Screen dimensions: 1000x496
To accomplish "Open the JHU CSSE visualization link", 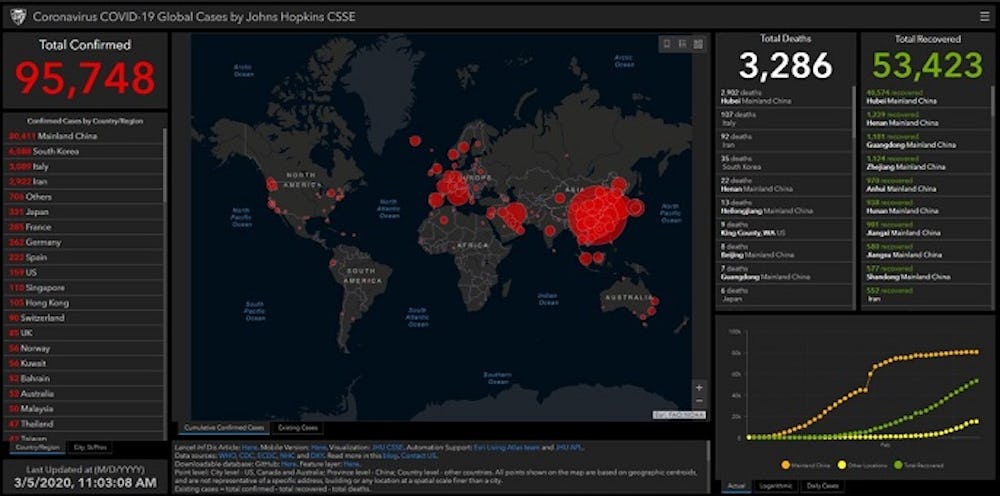I will point(390,448).
